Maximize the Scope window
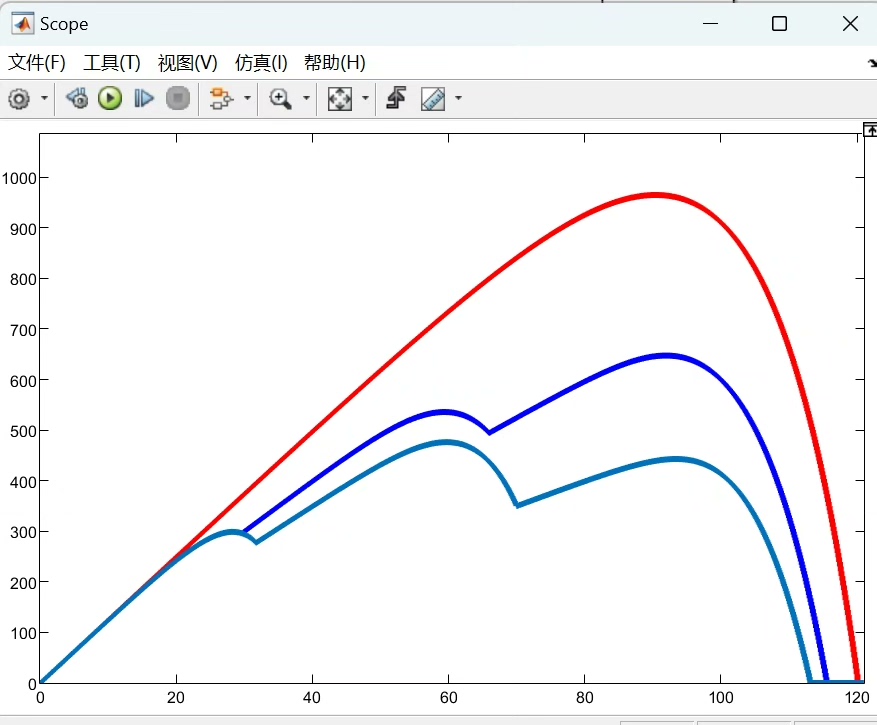Viewport: 877px width, 725px height. (x=779, y=23)
